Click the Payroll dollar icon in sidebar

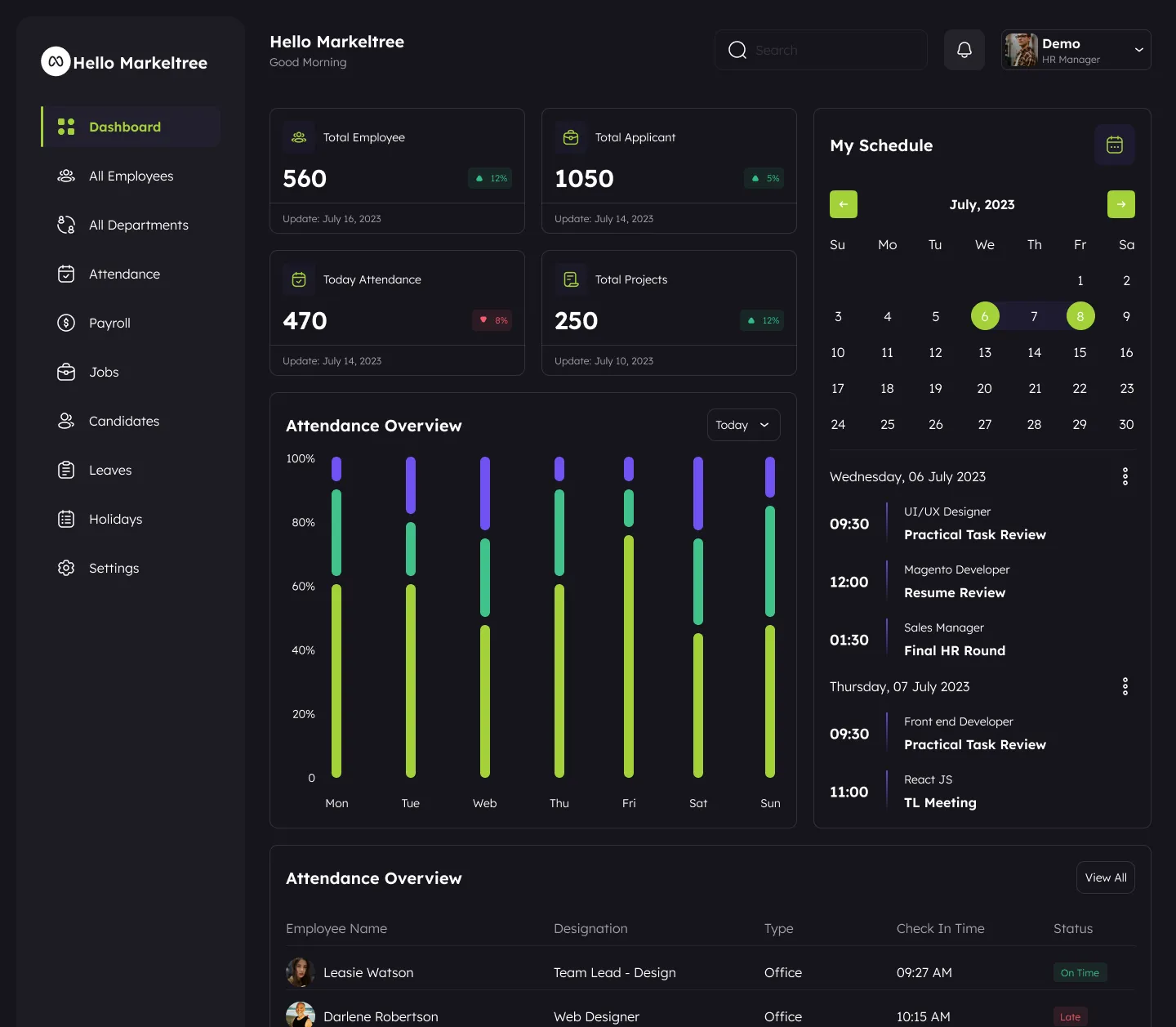point(66,323)
